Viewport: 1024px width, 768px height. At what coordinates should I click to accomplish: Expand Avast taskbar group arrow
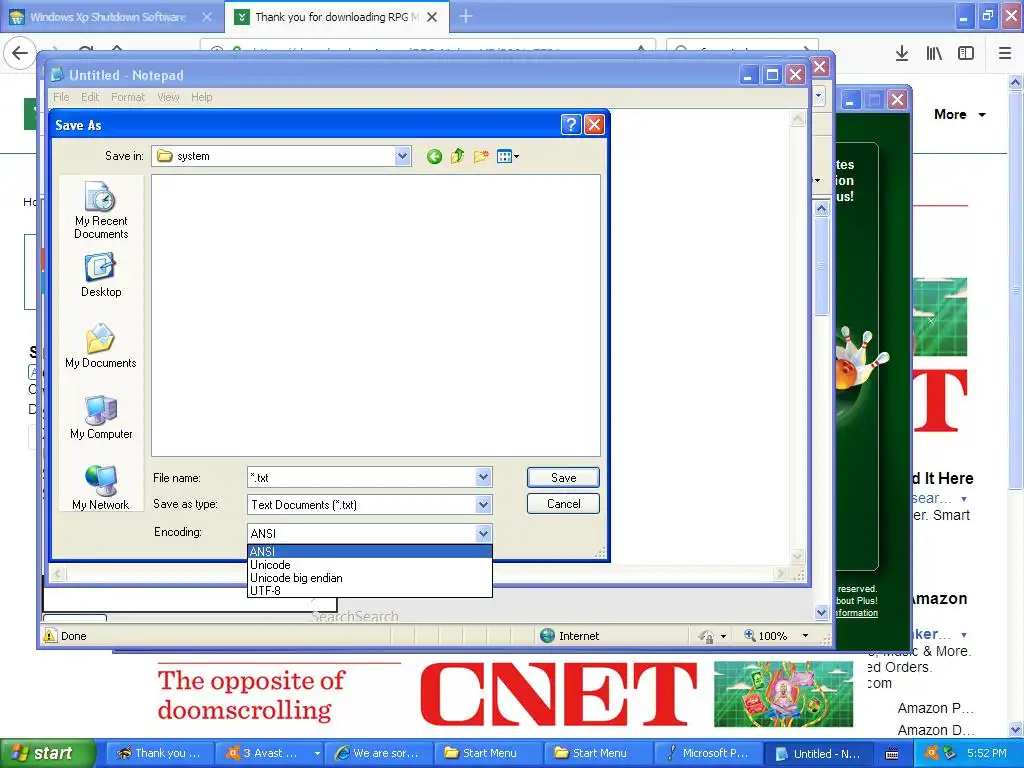point(317,754)
